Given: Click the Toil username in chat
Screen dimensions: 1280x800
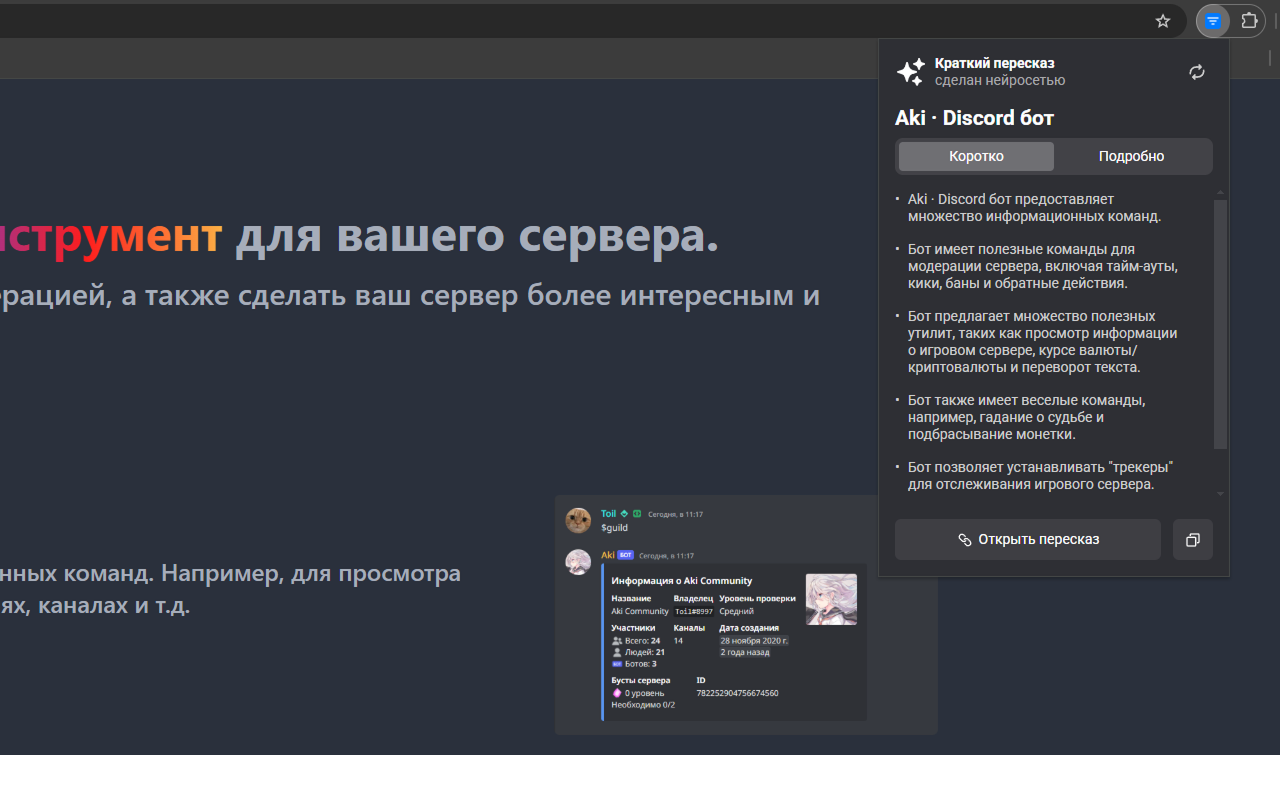Looking at the screenshot, I should point(609,514).
